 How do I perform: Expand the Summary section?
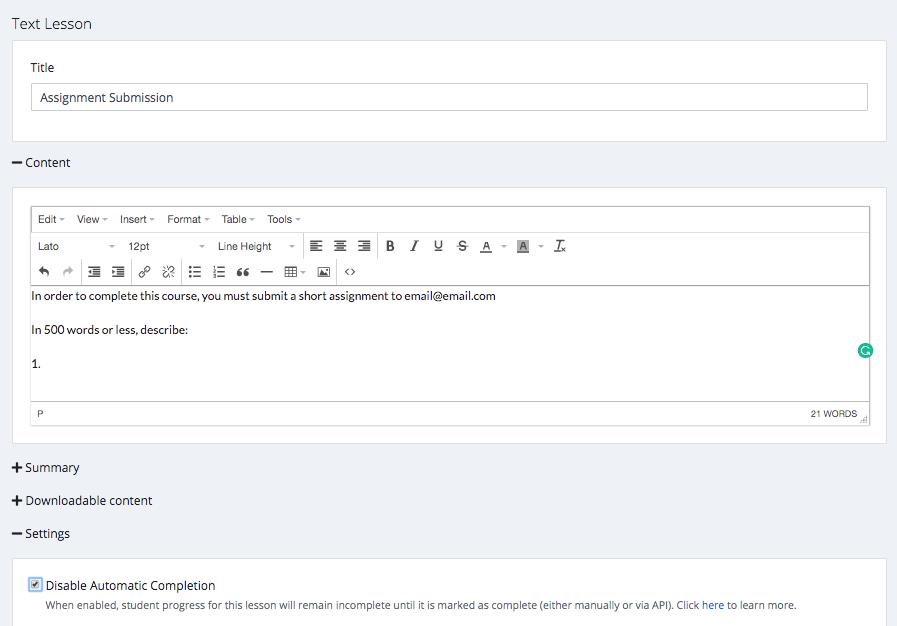(x=45, y=468)
